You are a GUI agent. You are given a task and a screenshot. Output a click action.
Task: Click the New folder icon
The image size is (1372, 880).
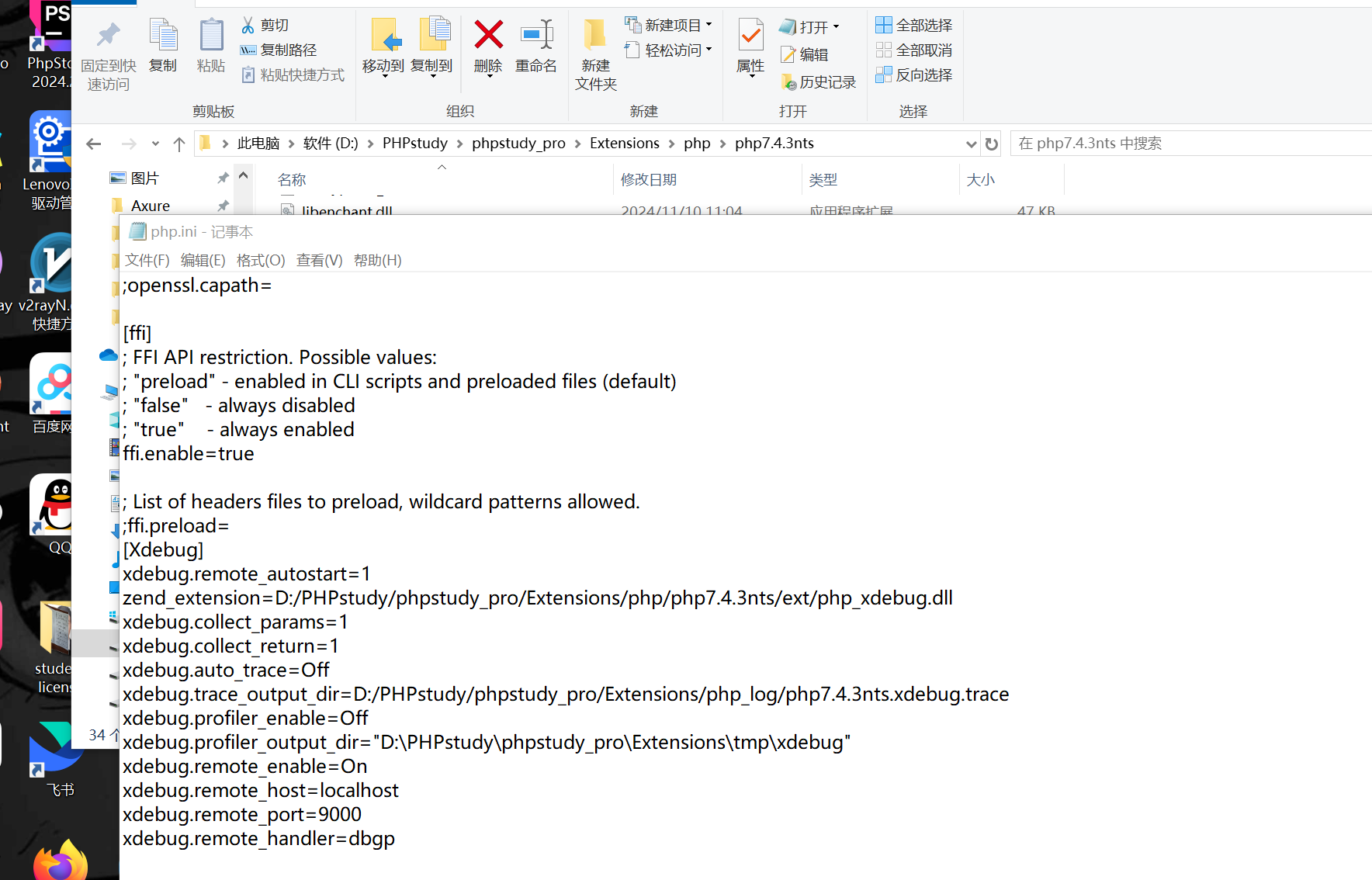(x=595, y=35)
